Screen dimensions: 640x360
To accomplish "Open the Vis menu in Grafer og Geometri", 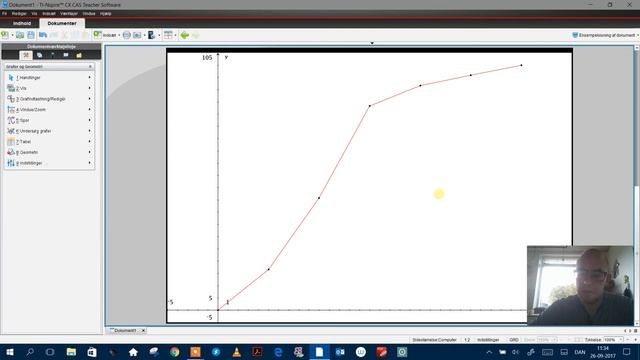I will pyautogui.click(x=49, y=88).
